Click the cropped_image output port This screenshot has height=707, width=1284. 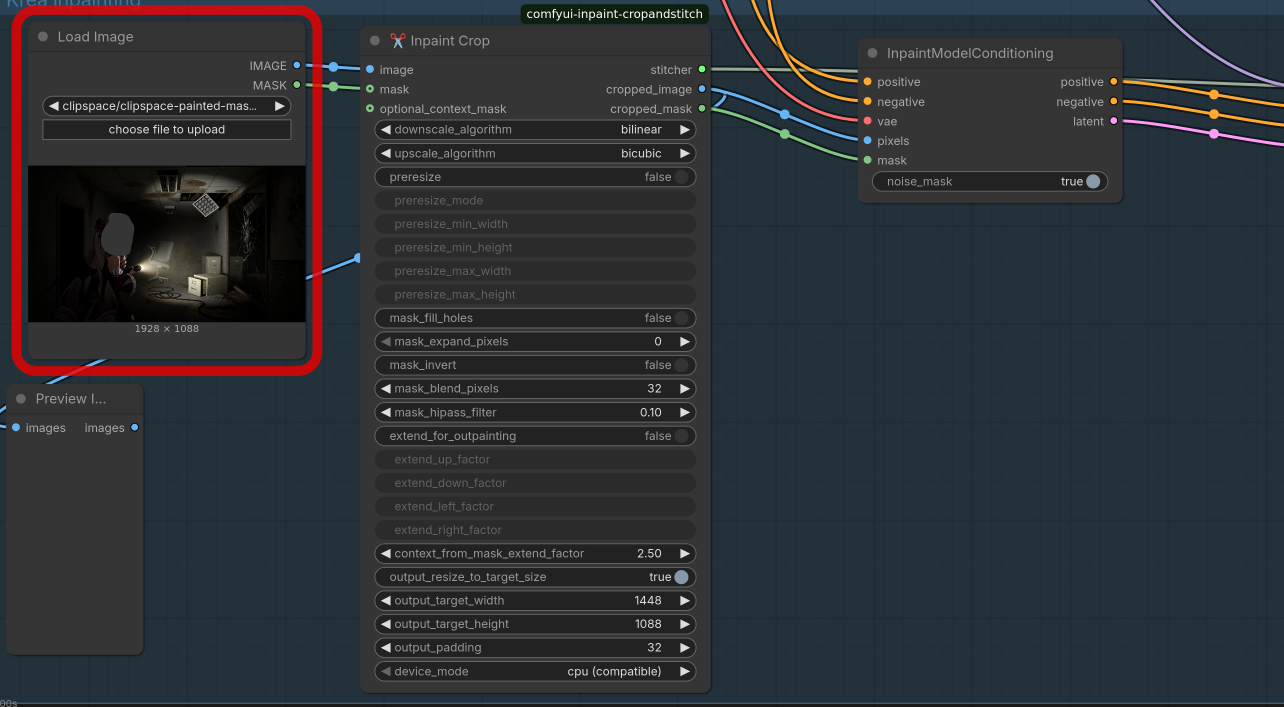[x=702, y=89]
